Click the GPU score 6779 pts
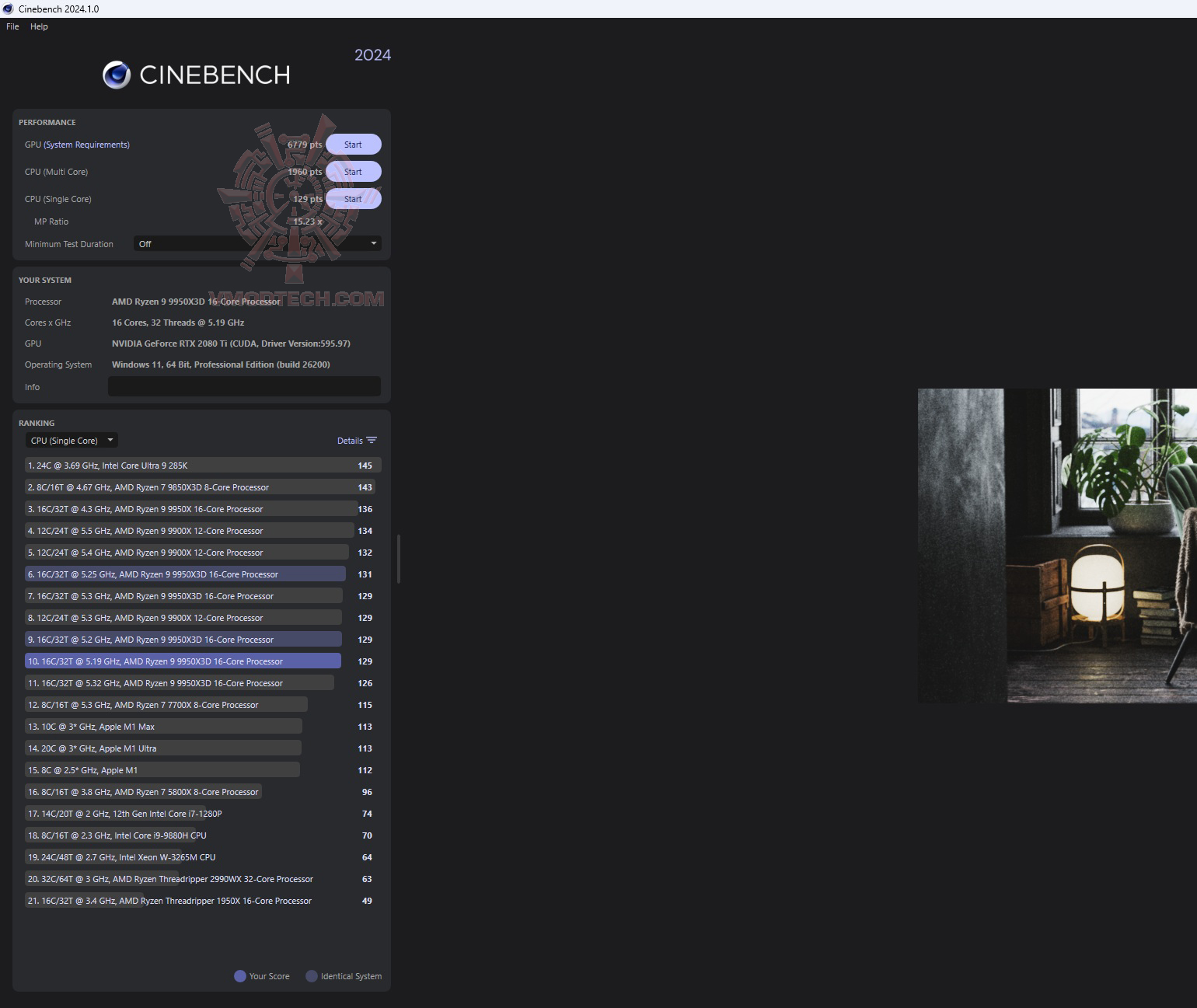This screenshot has height=1008, width=1197. click(x=305, y=145)
